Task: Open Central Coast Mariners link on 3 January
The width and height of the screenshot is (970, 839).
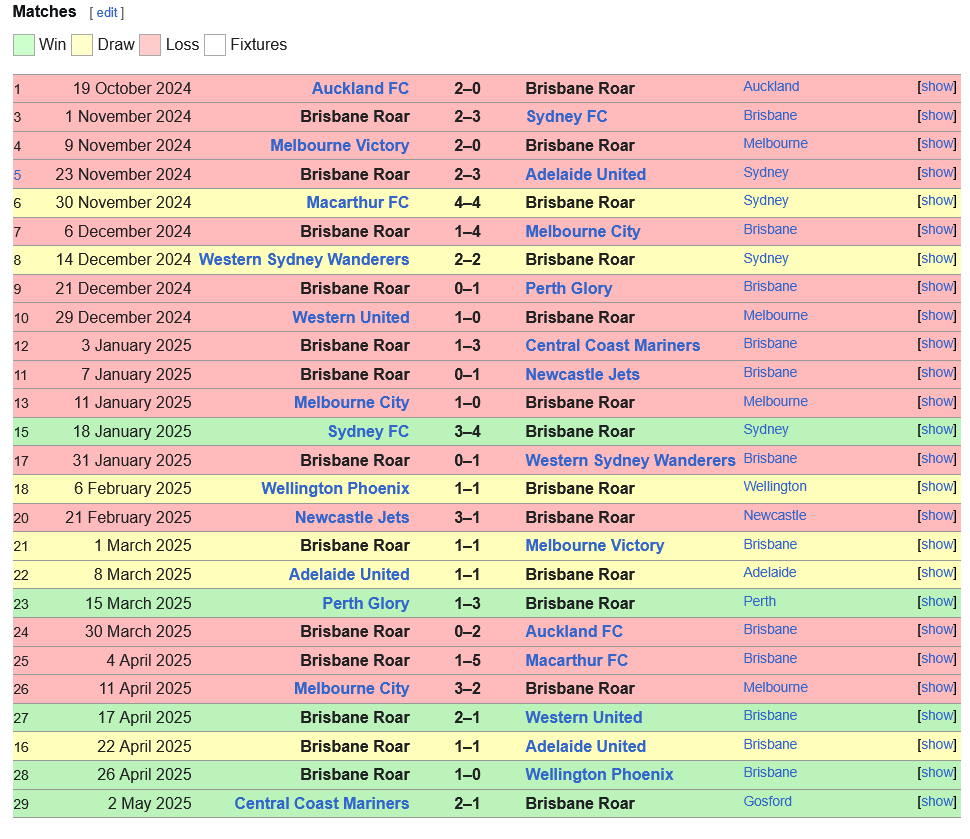Action: pos(612,345)
